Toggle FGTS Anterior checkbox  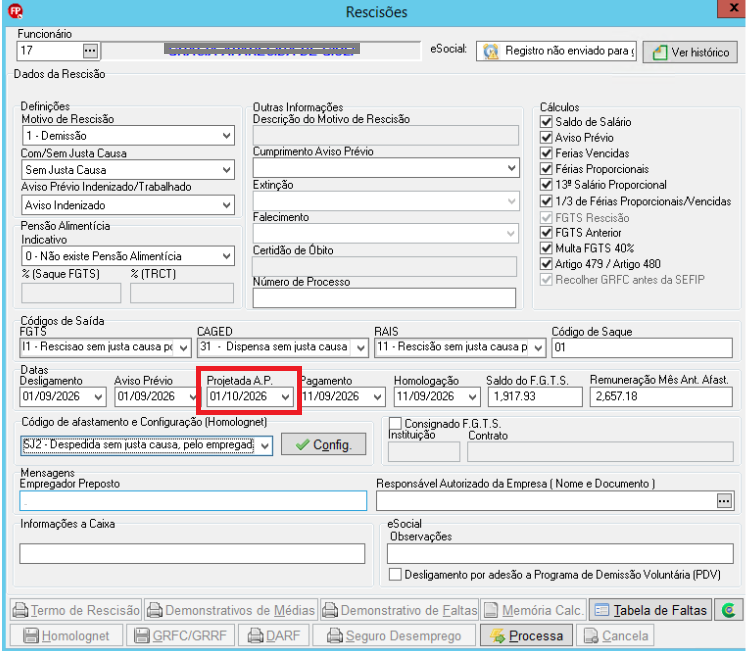[546, 233]
